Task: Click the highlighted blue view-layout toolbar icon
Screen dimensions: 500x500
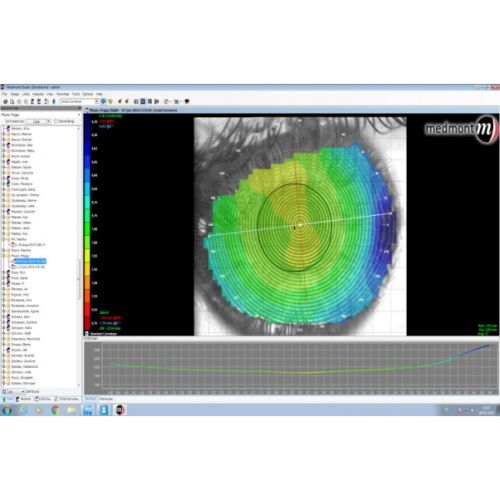Action: (x=143, y=101)
